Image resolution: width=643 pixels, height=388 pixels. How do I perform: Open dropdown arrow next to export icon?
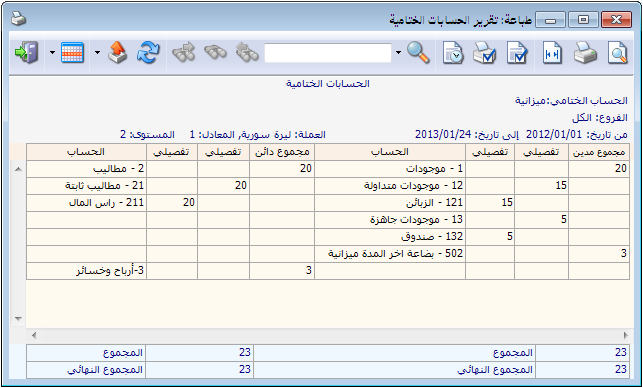[97, 53]
